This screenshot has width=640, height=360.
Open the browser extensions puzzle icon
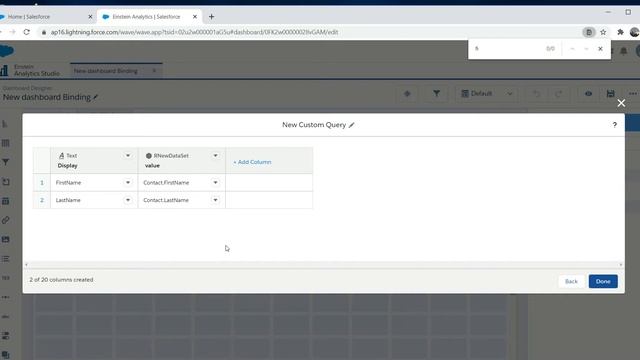point(620,32)
